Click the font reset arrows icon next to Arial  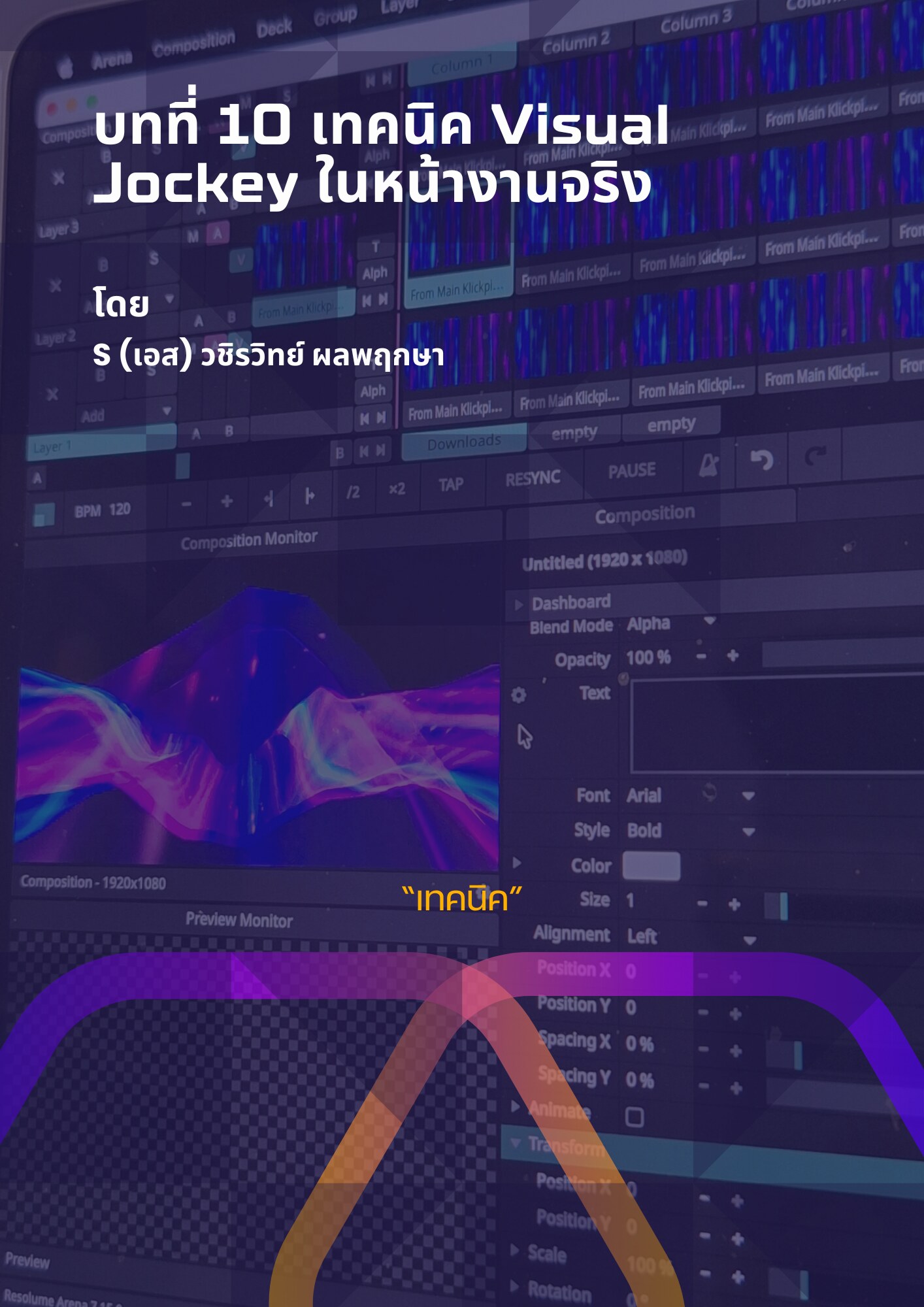pyautogui.click(x=709, y=793)
